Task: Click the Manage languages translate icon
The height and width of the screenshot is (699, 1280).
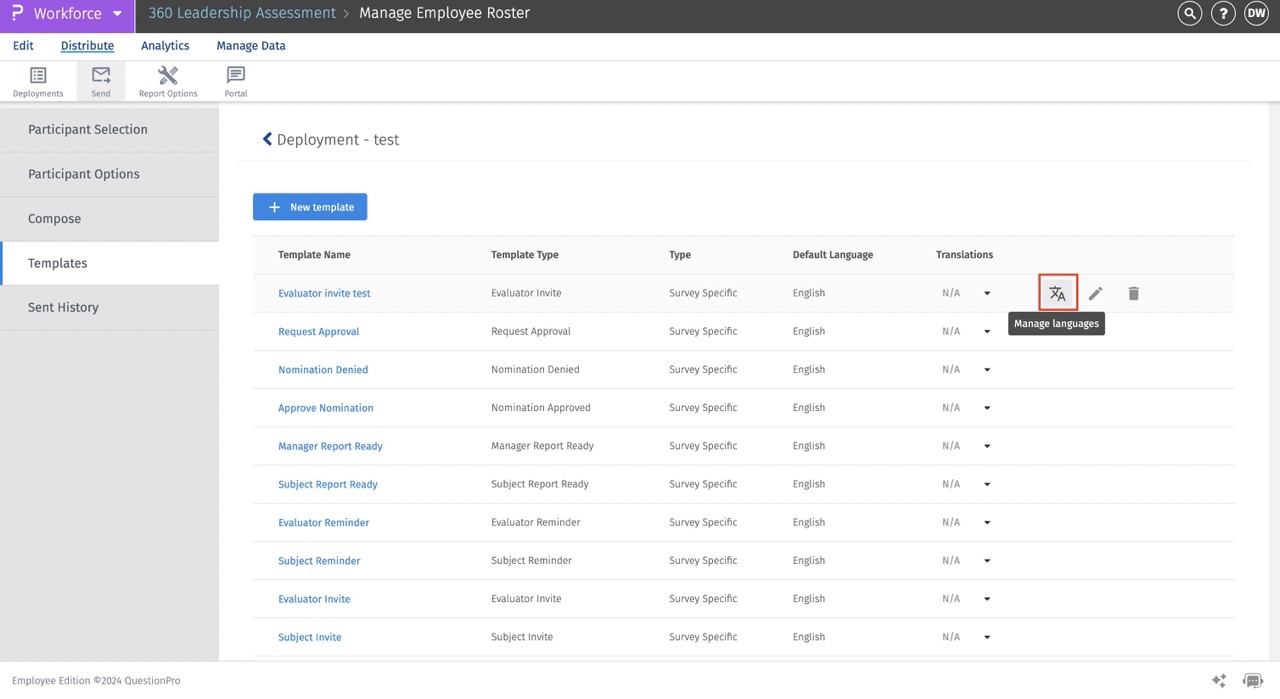Action: point(1057,293)
